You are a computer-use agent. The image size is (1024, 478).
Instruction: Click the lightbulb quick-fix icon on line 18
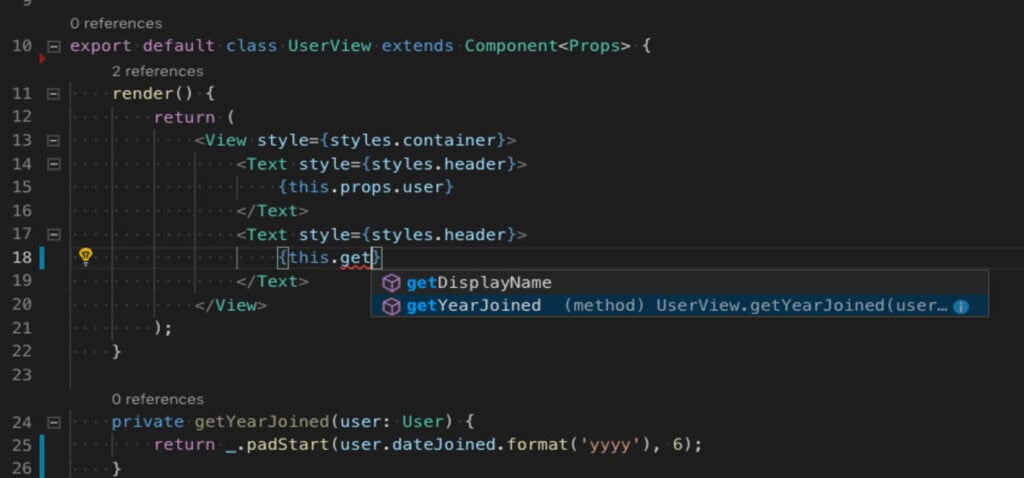click(86, 257)
